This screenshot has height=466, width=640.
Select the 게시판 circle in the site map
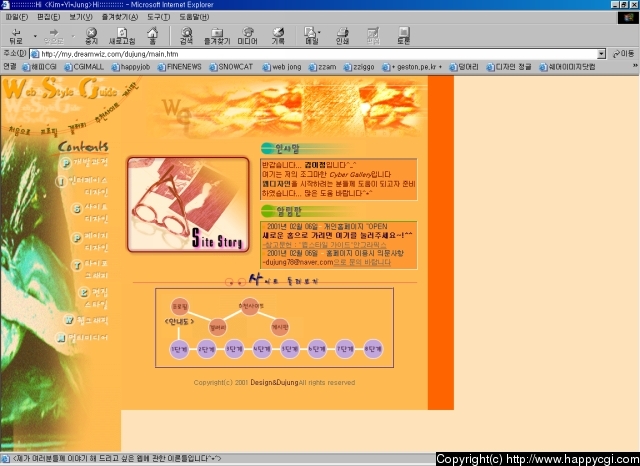[x=280, y=327]
